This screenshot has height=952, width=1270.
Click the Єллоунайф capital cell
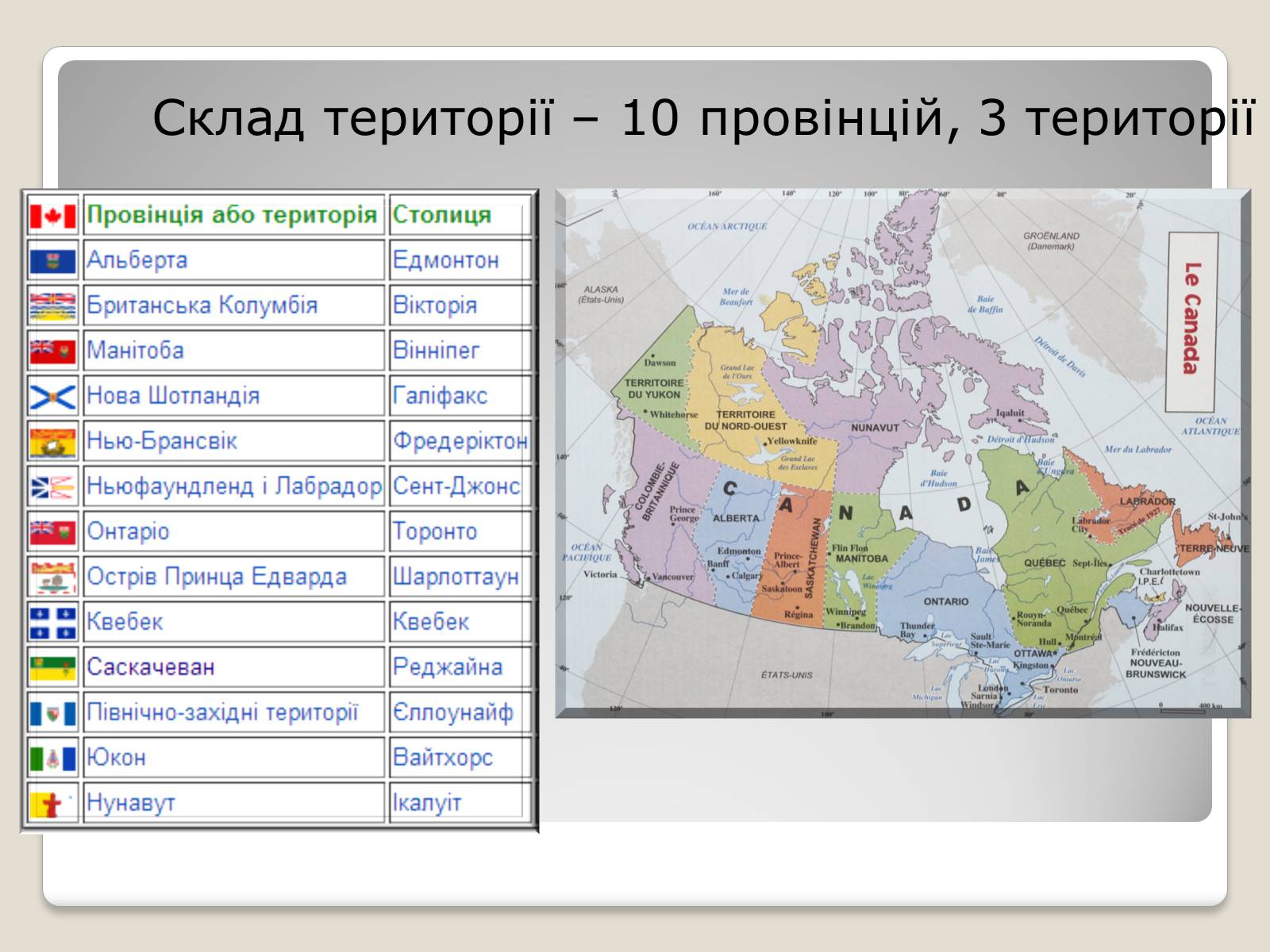pos(459,712)
